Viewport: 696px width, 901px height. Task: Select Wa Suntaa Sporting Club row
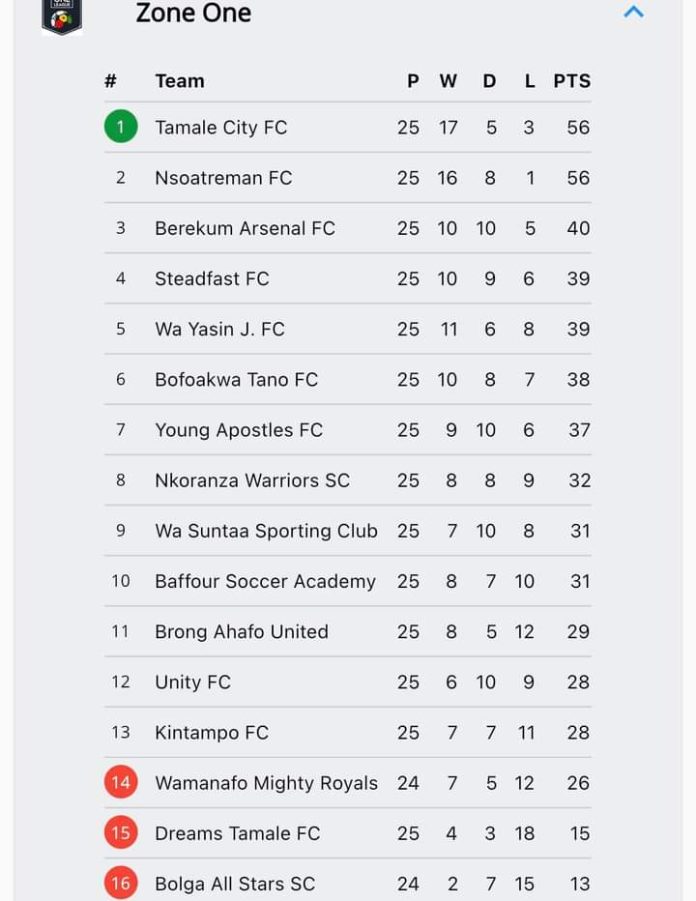(x=348, y=530)
